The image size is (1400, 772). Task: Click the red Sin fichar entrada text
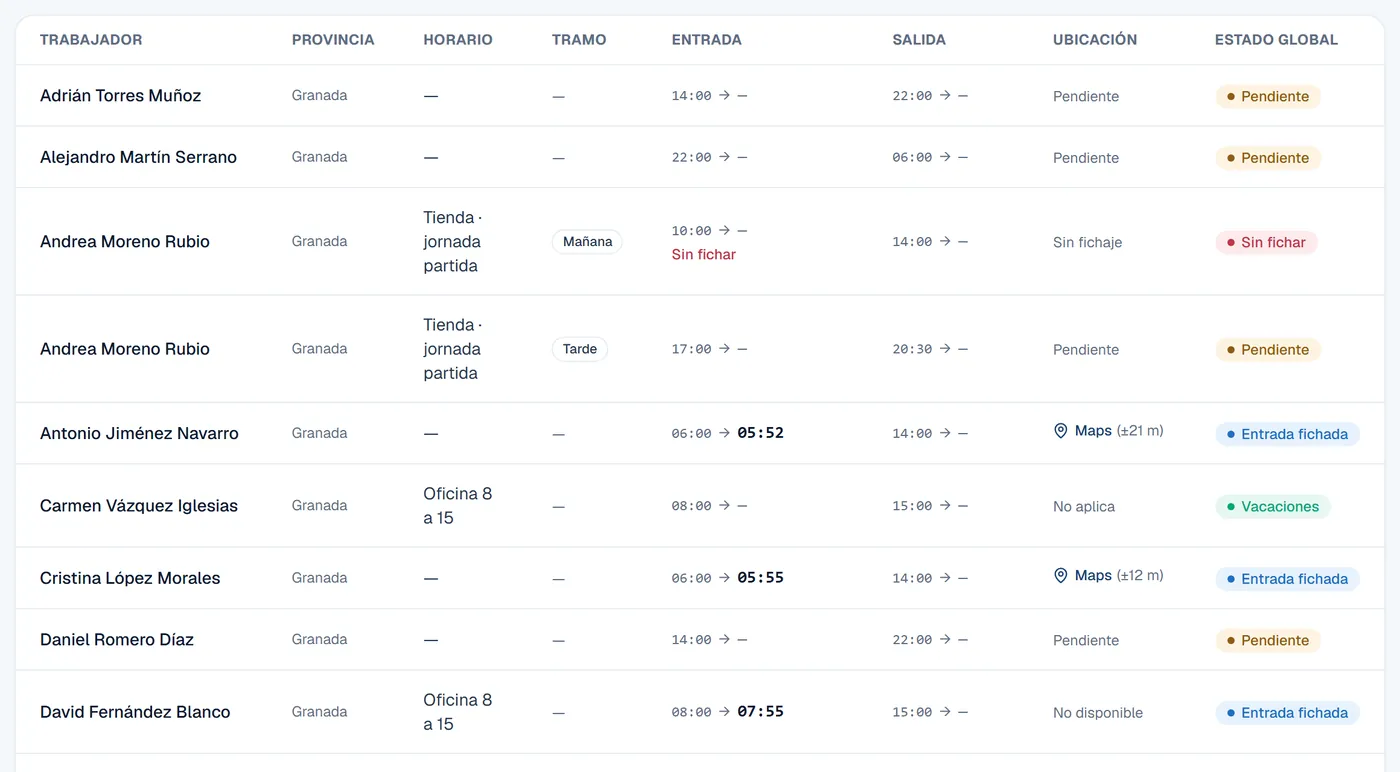(x=704, y=255)
